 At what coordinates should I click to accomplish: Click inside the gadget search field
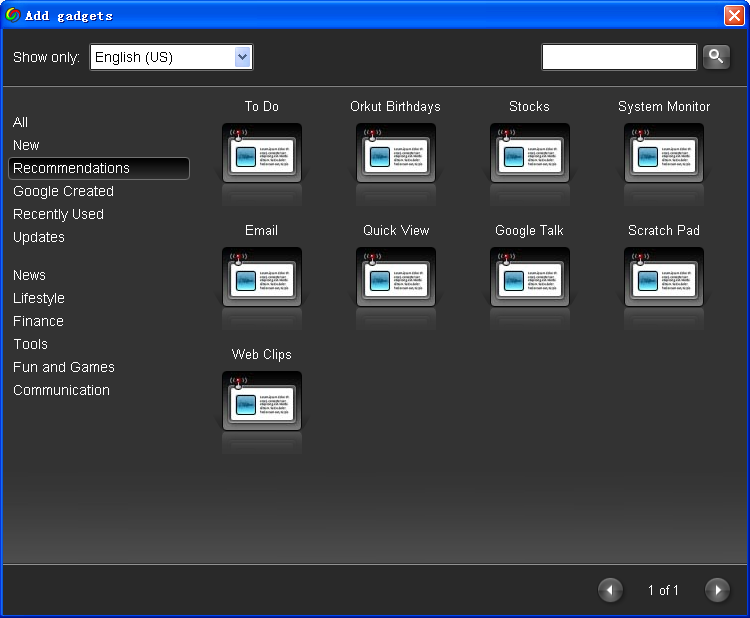pos(619,57)
